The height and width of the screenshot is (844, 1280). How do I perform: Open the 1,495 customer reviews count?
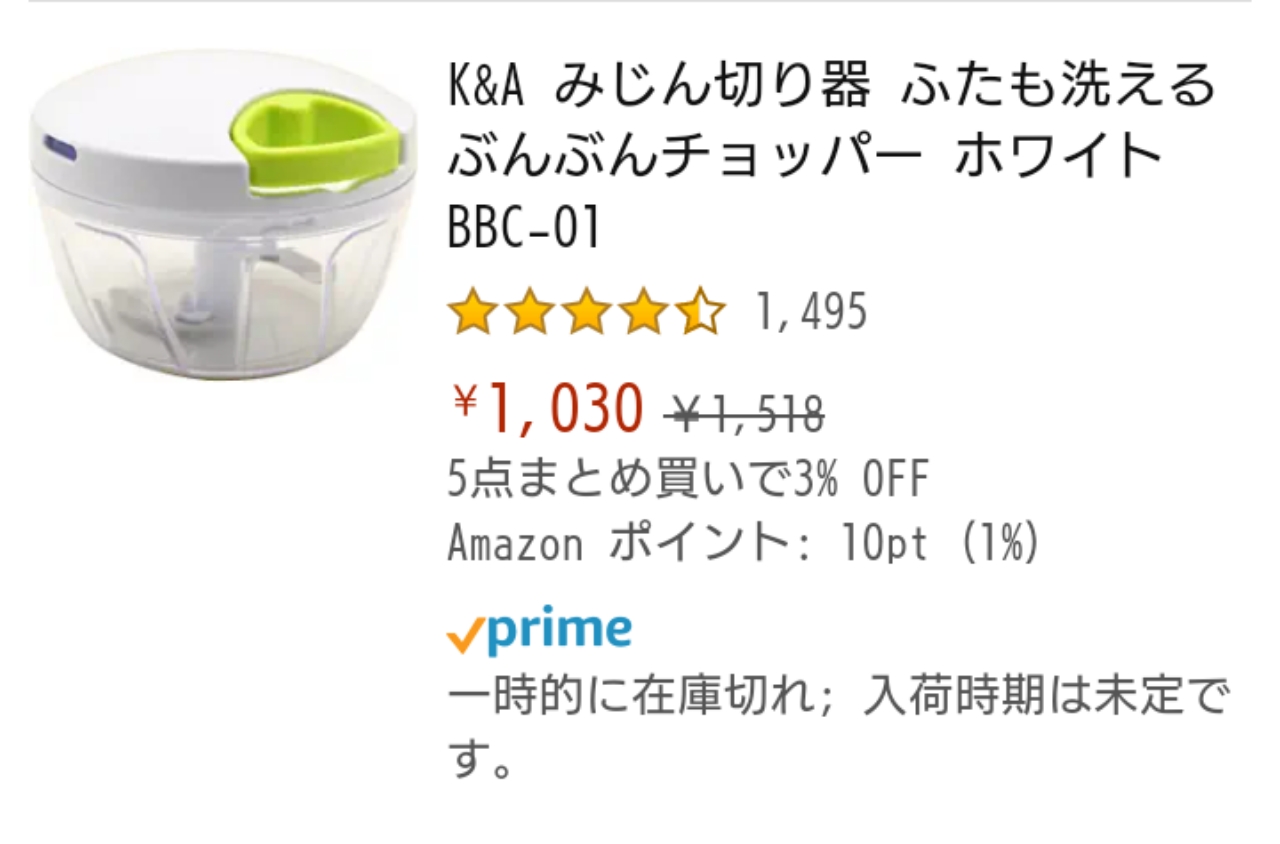pos(811,313)
